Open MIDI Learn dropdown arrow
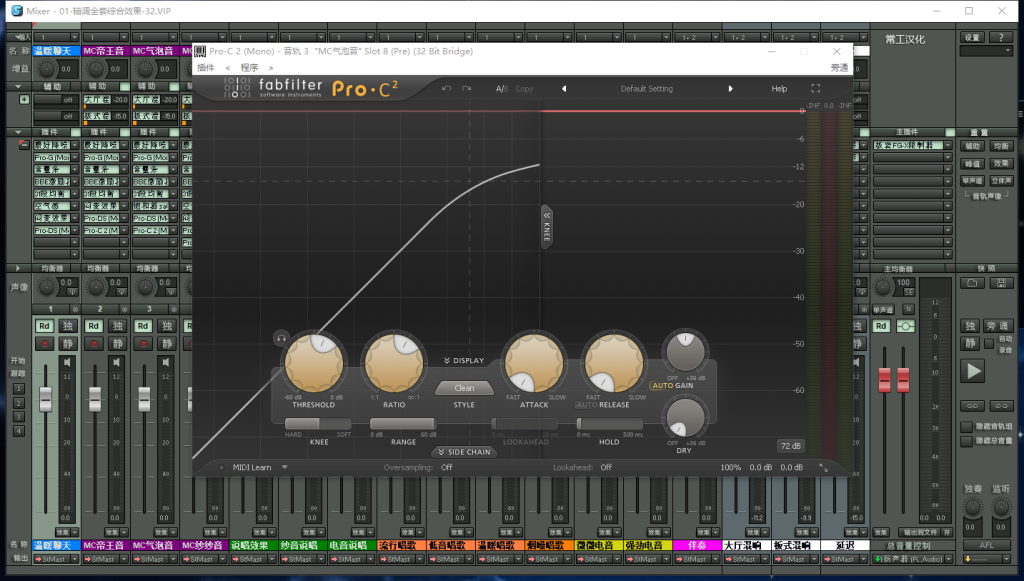Screen dimensions: 1024x581 pos(285,467)
